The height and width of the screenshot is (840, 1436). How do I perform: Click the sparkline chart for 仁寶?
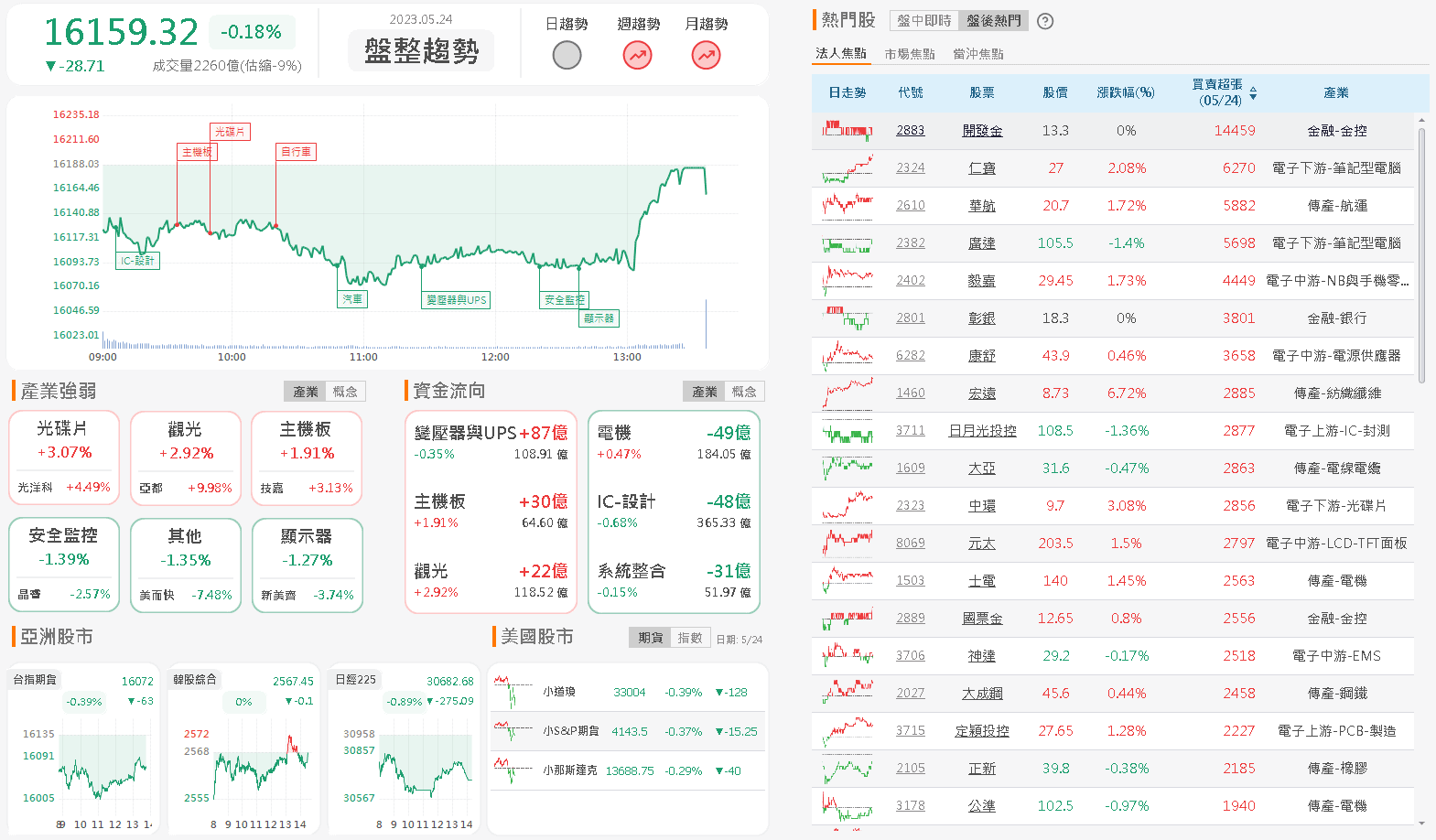click(x=847, y=168)
